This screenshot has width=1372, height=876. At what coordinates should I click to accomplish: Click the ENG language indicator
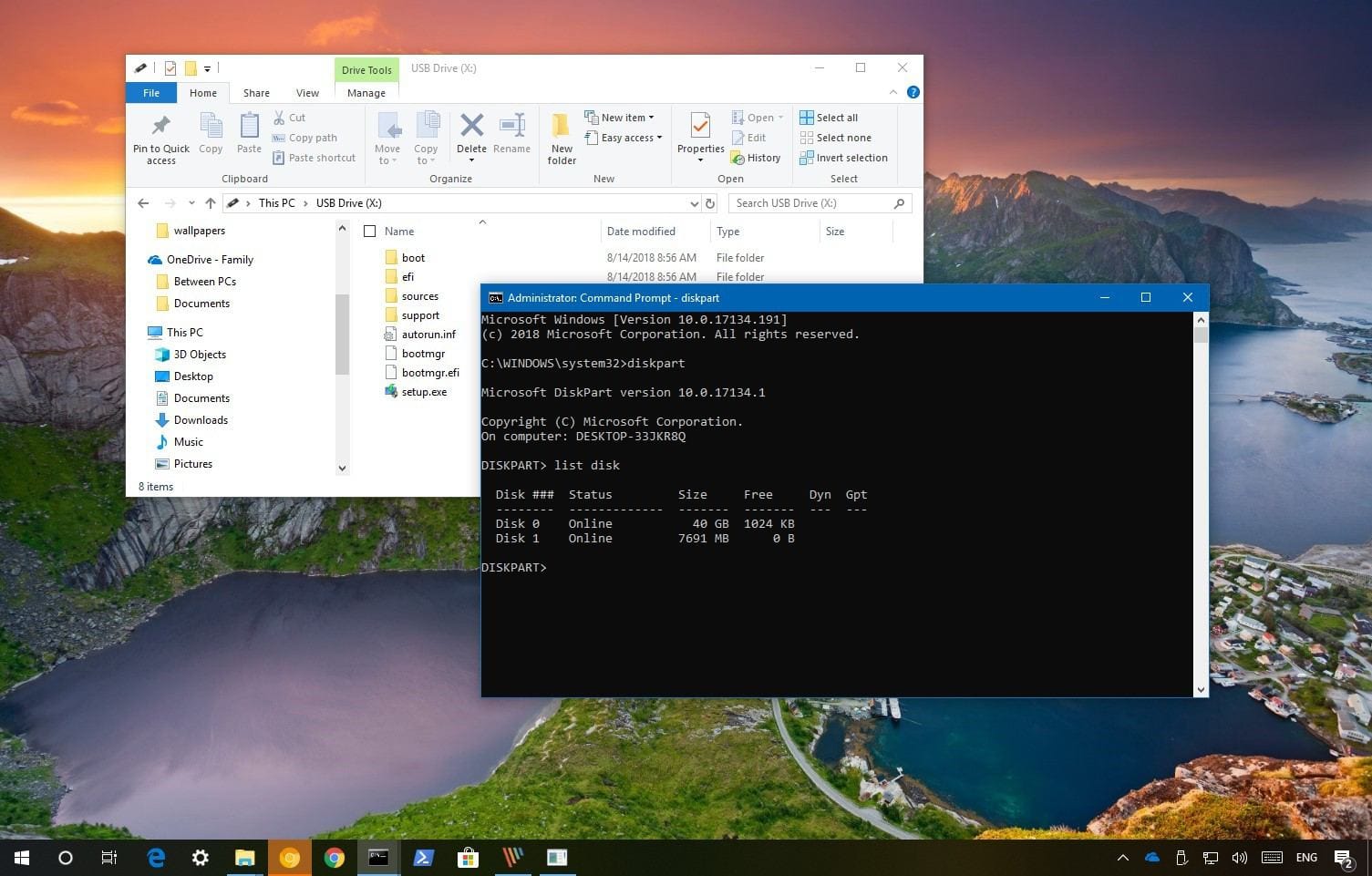1306,857
